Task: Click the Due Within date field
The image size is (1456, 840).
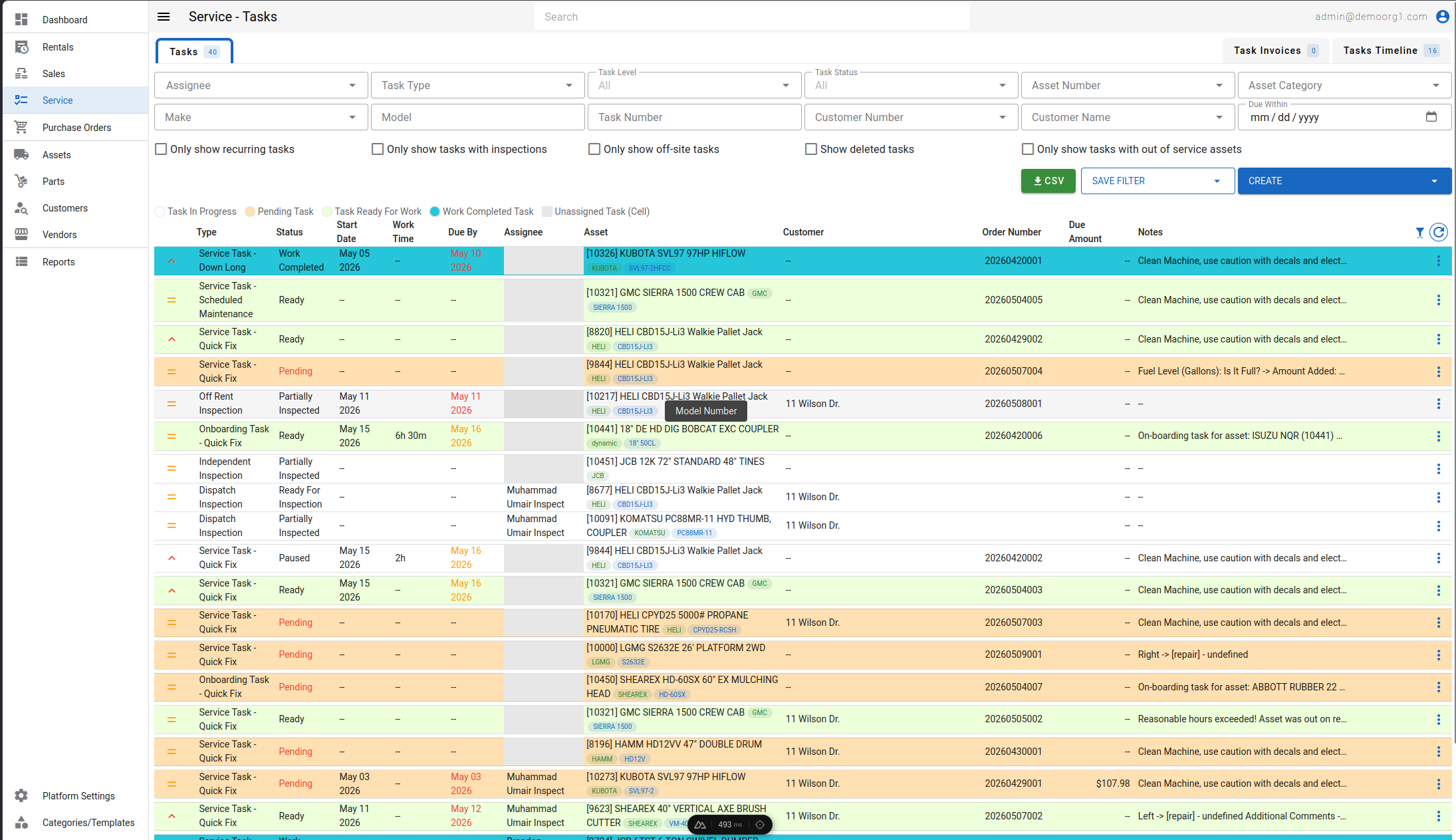Action: [x=1345, y=117]
